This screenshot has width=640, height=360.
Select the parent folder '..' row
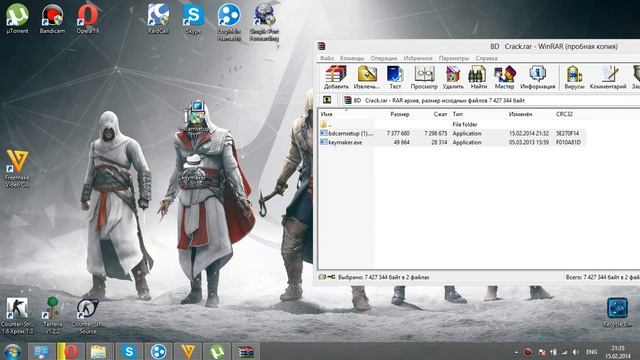[x=452, y=124]
